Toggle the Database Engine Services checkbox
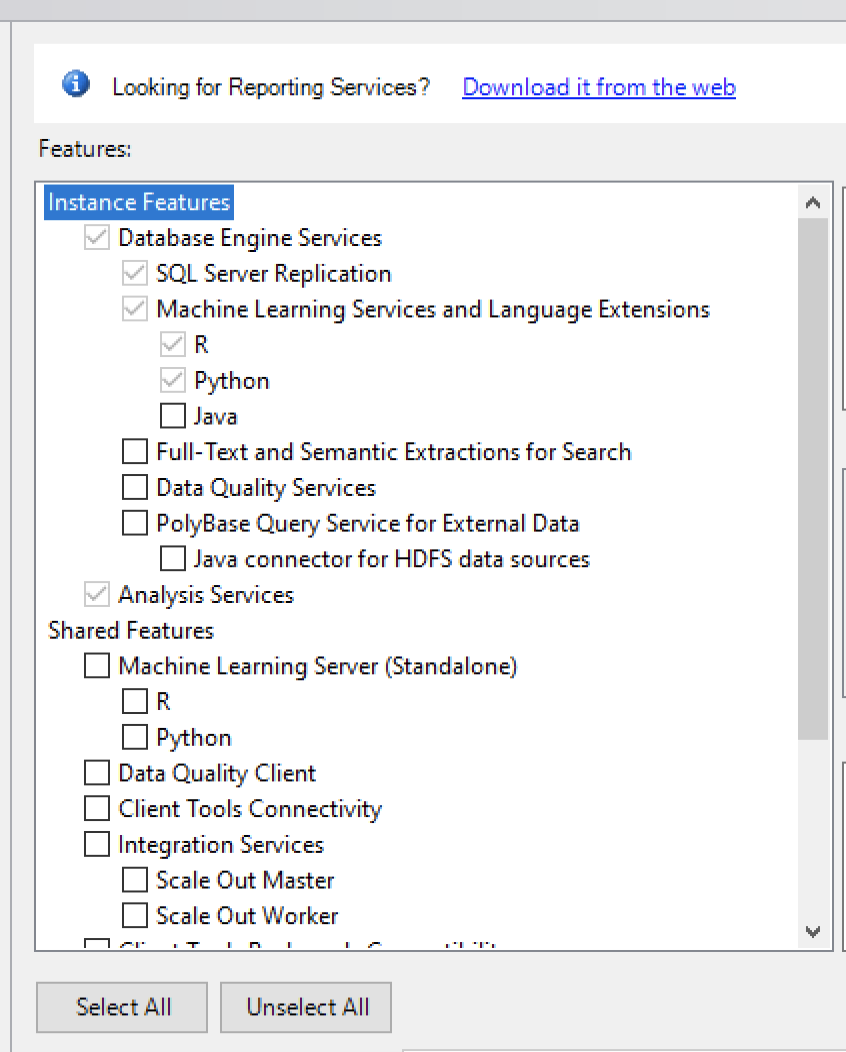This screenshot has width=846, height=1052. click(97, 238)
